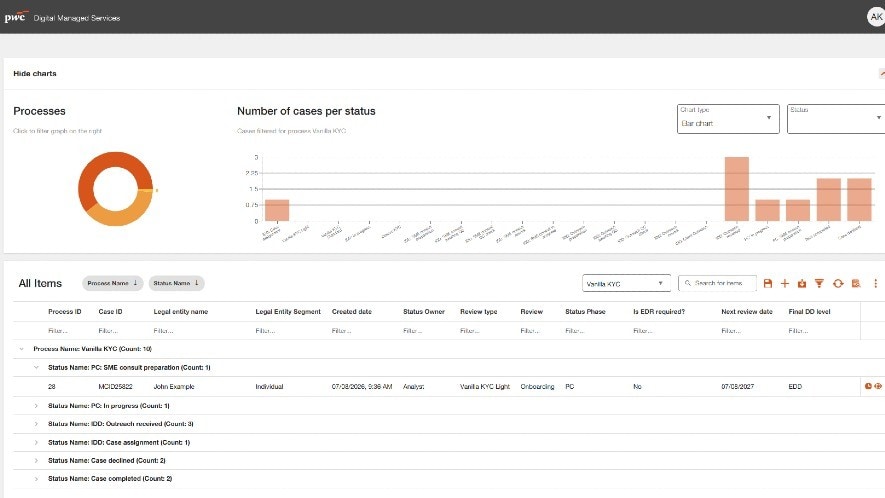The image size is (885, 498).
Task: Click the eye view icon in John Example row
Action: point(878,386)
